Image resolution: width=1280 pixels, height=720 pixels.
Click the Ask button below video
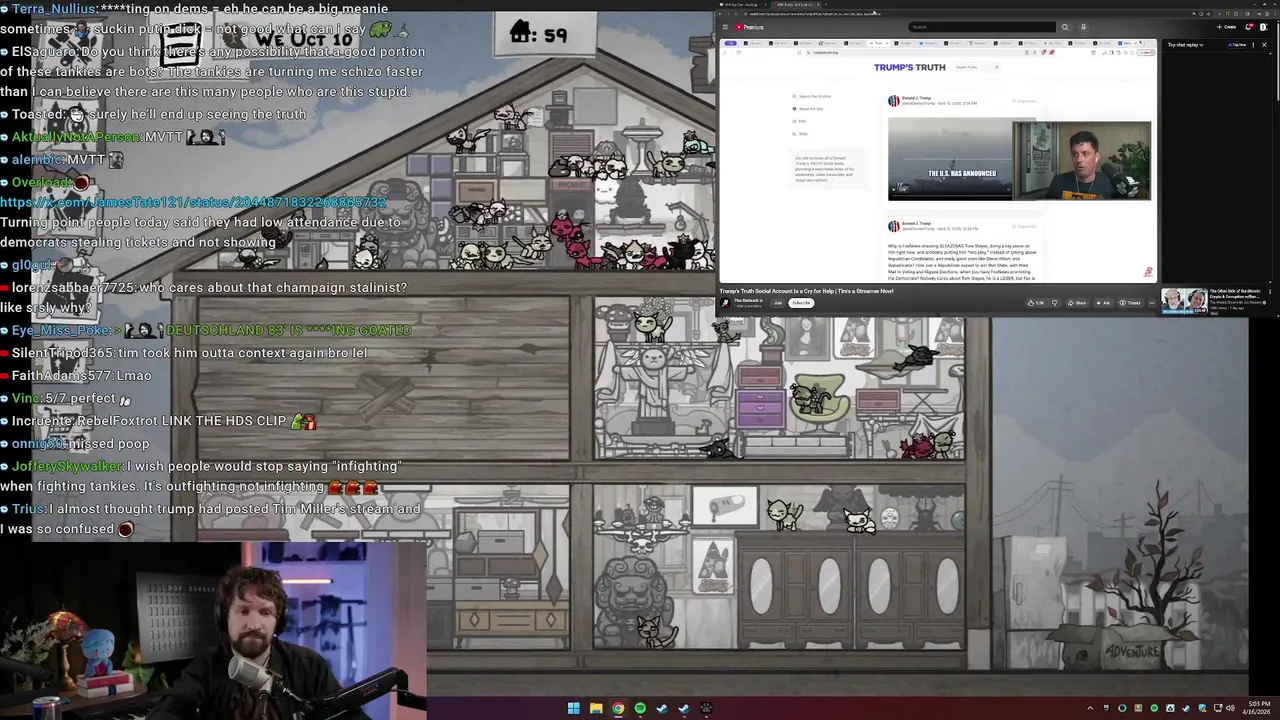coord(1103,303)
